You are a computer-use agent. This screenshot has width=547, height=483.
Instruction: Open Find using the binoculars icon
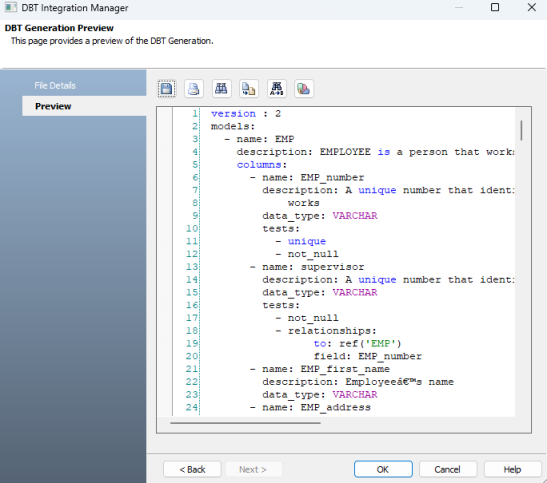pos(221,89)
